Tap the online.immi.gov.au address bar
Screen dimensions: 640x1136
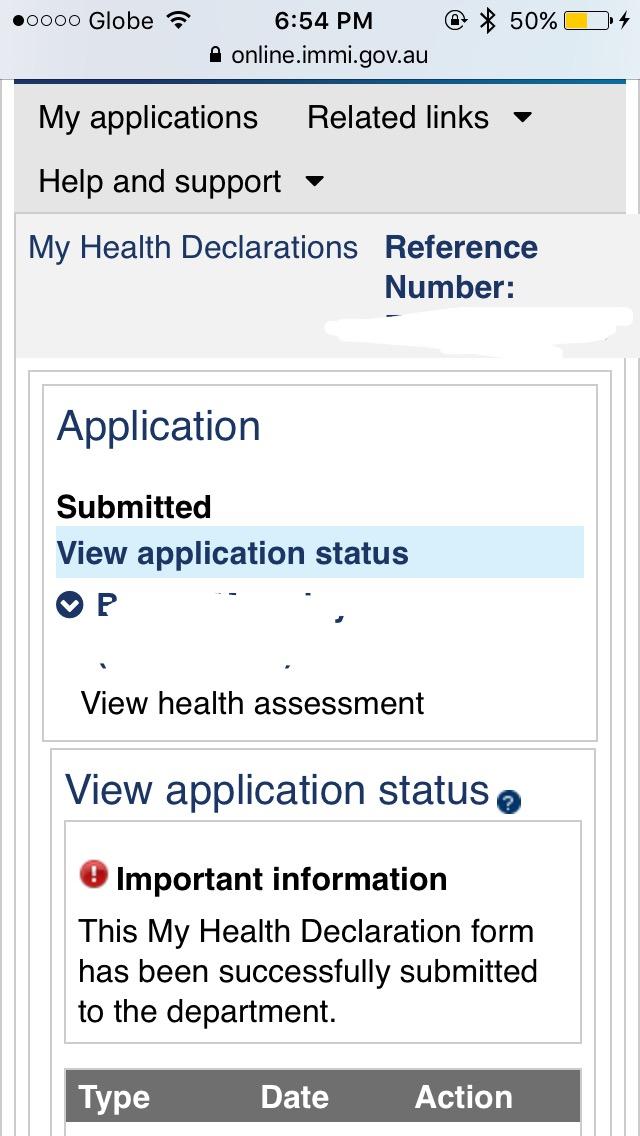click(x=328, y=55)
